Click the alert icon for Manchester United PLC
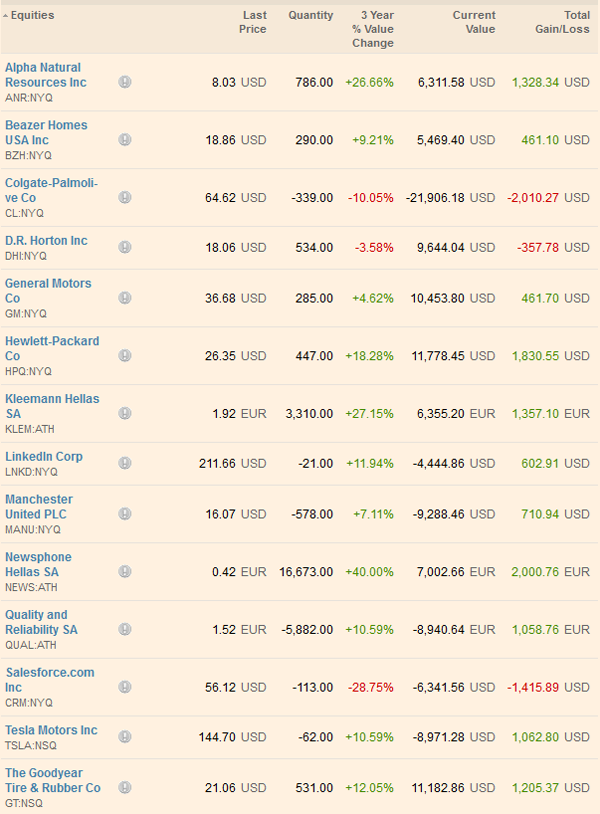Image resolution: width=600 pixels, height=814 pixels. (125, 514)
